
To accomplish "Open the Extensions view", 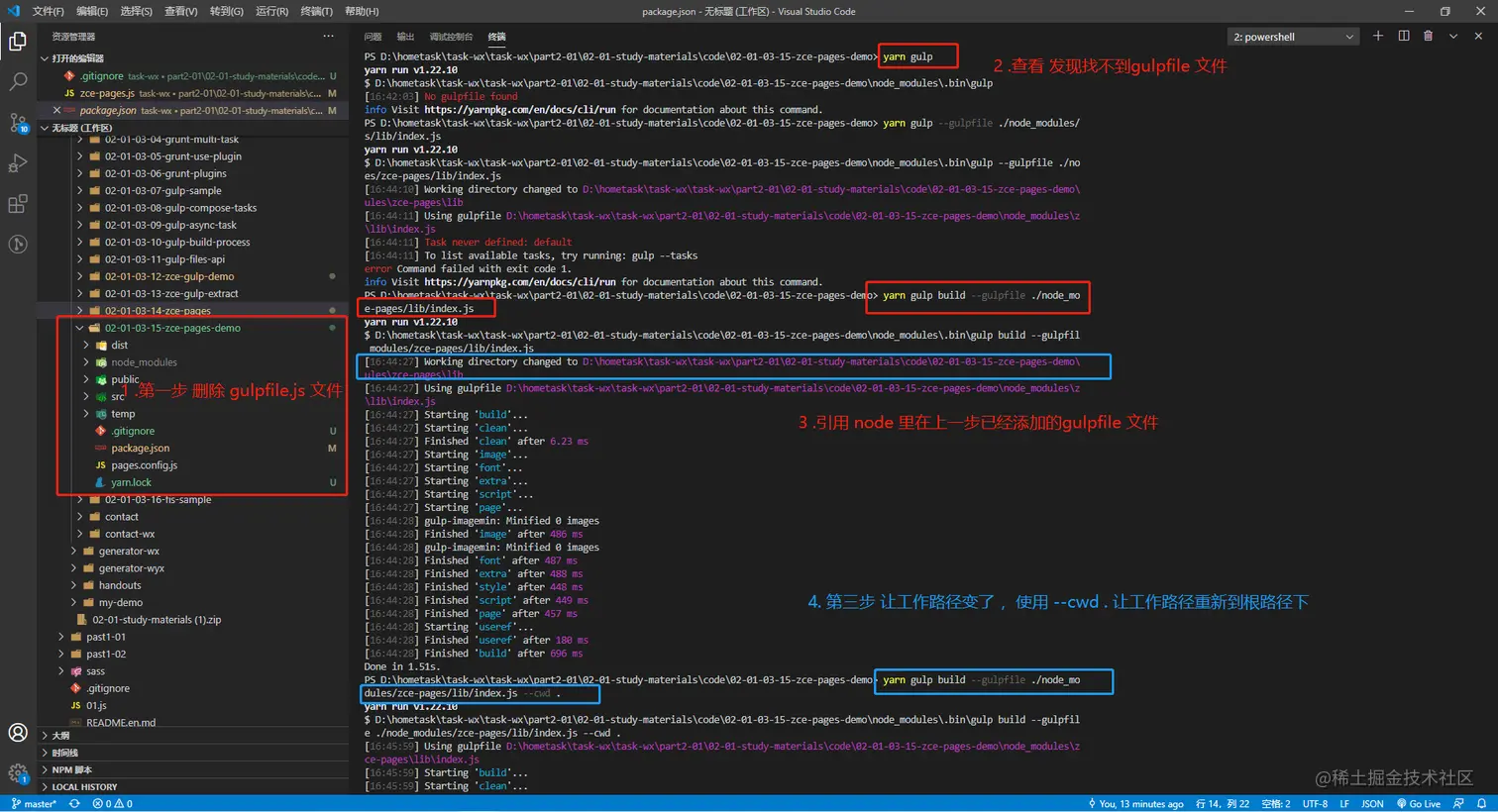I will (x=18, y=204).
